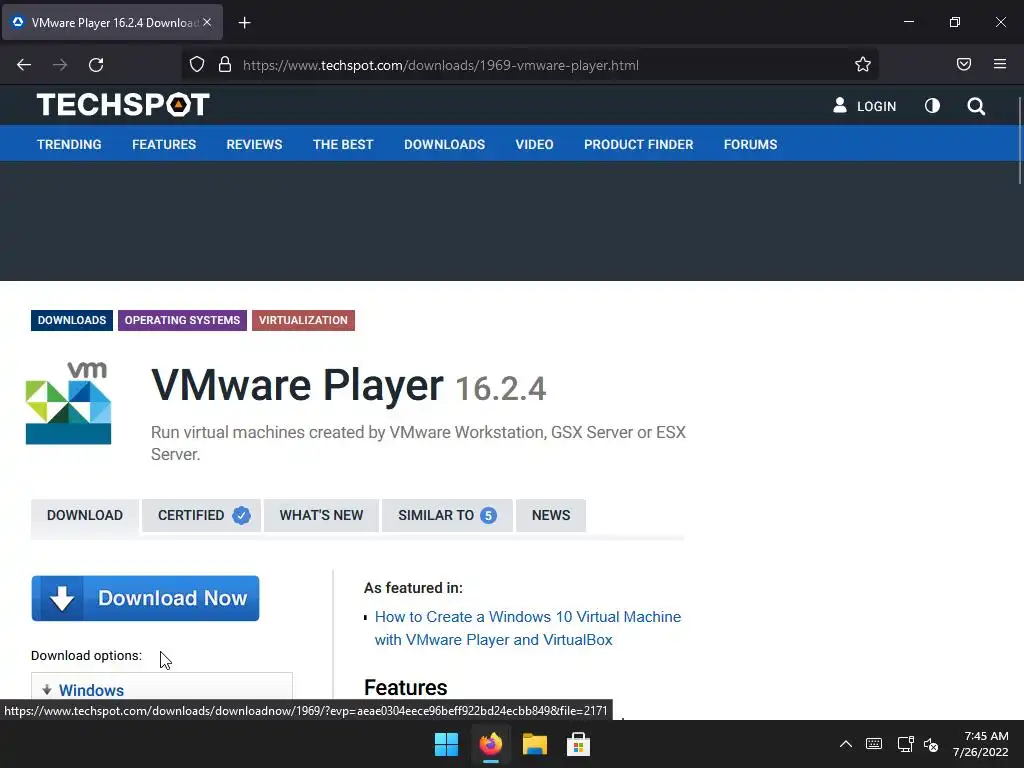Expand the Windows download option
1024x768 pixels.
click(x=91, y=690)
